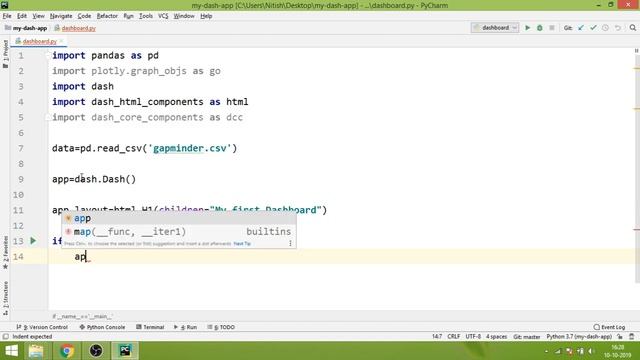640x360 pixels.
Task: Run the dashboard configuration with play icon
Action: pyautogui.click(x=527, y=28)
